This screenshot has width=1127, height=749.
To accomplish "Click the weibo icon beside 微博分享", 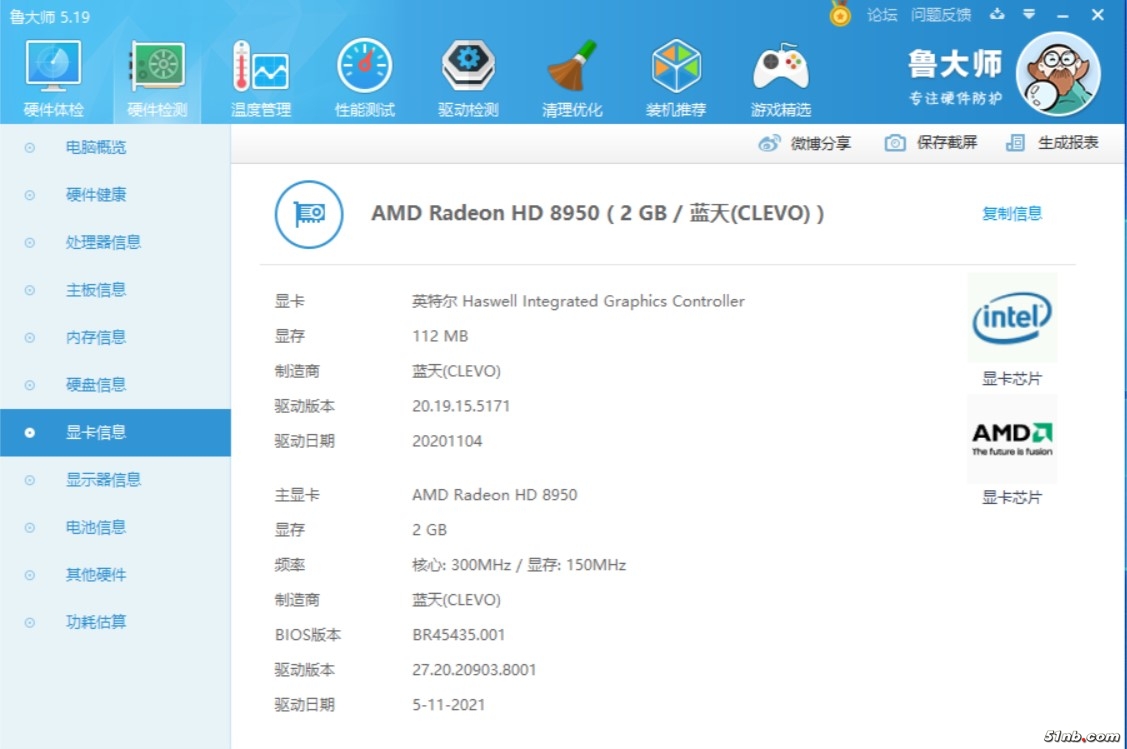I will (x=769, y=143).
